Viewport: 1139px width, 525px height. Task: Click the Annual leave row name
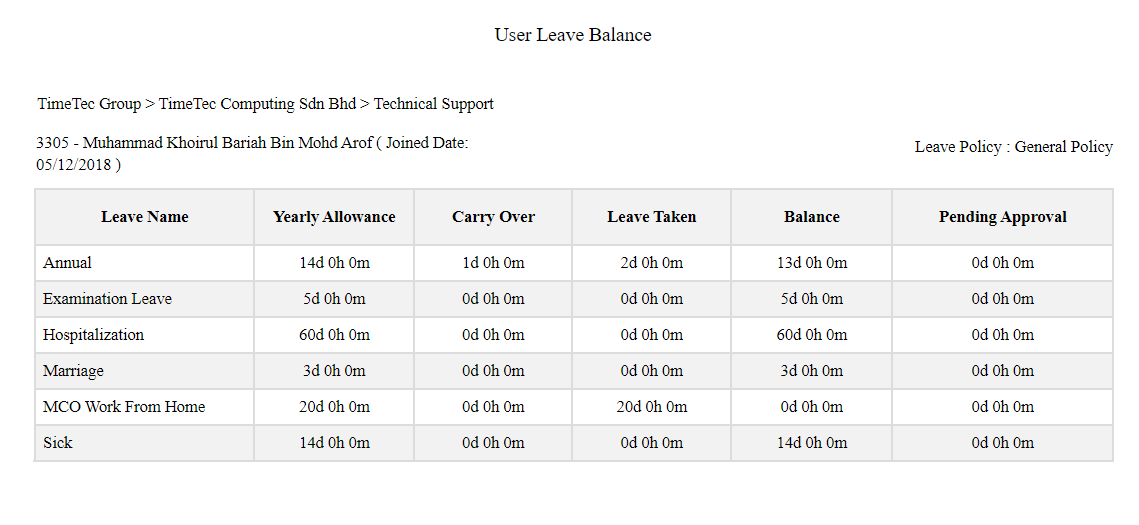click(x=68, y=263)
